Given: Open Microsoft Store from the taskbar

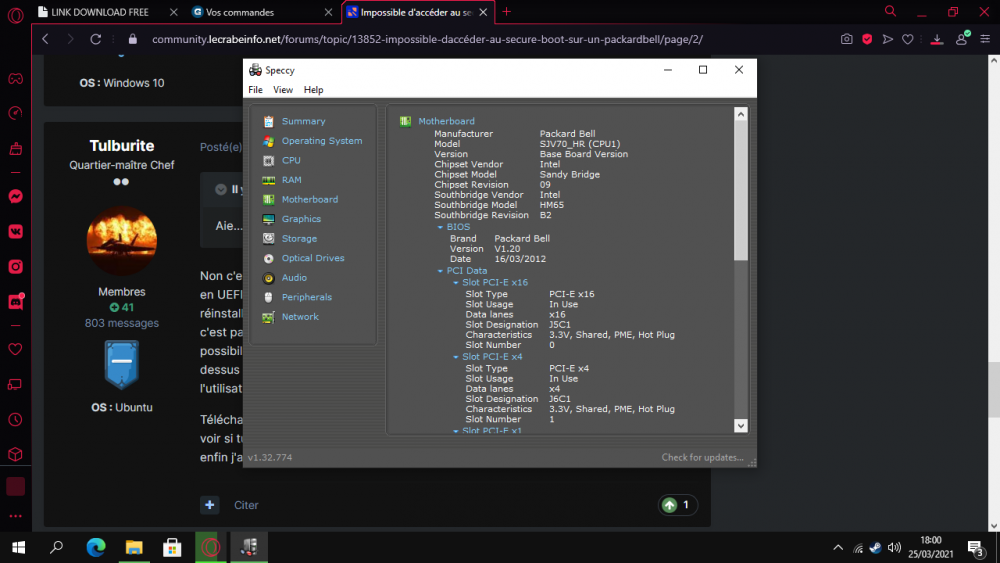Looking at the screenshot, I should [172, 547].
